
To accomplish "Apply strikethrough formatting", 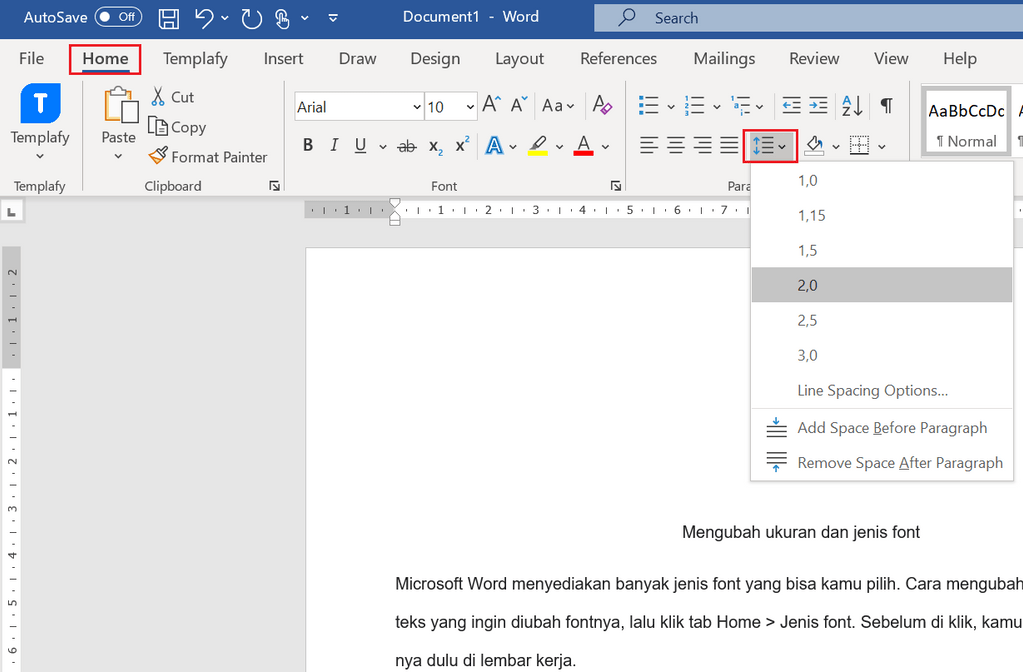I will click(x=406, y=145).
